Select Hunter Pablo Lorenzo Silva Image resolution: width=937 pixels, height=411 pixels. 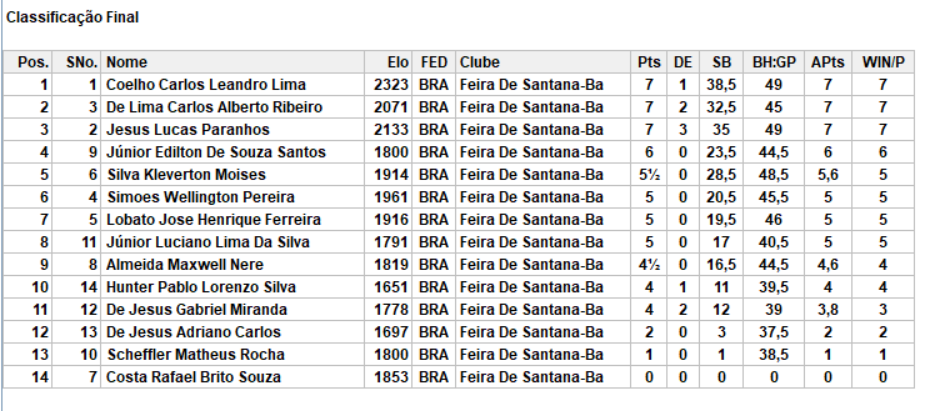coord(201,287)
